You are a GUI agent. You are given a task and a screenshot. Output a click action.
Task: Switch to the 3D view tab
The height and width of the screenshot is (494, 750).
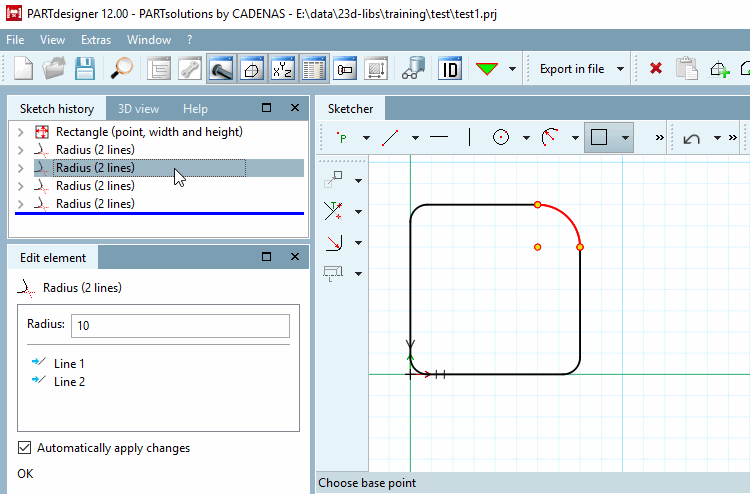[x=138, y=108]
